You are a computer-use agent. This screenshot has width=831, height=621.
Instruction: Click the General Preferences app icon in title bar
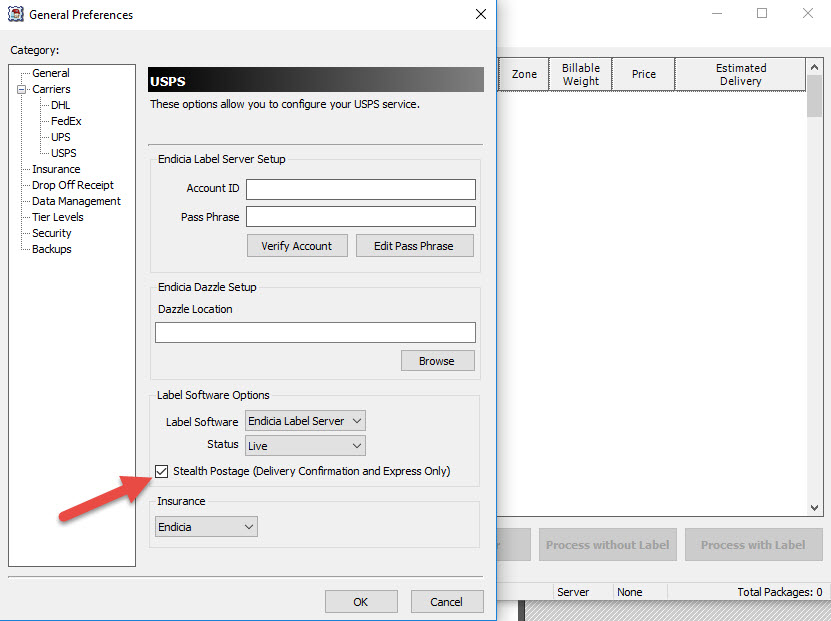15,14
